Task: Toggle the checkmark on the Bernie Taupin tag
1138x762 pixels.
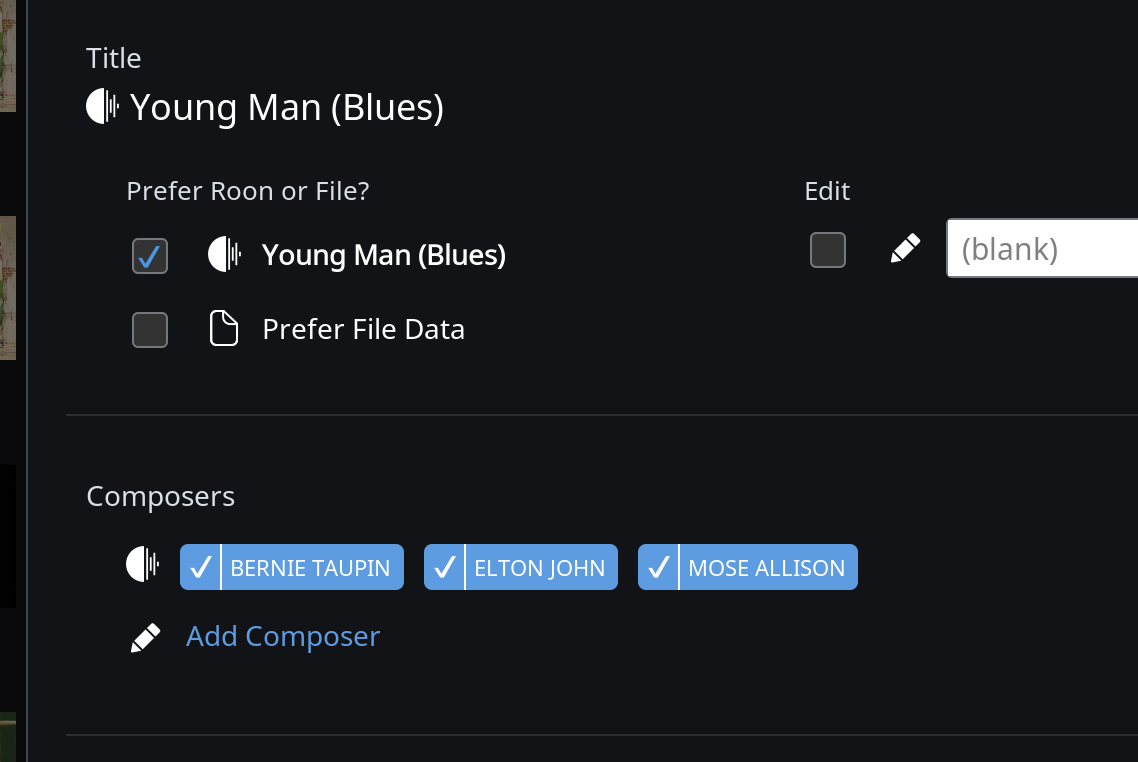Action: [x=200, y=567]
